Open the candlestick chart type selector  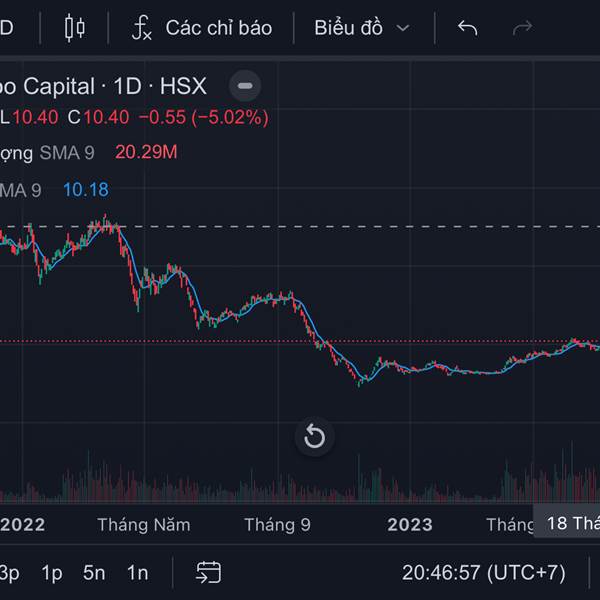(75, 28)
